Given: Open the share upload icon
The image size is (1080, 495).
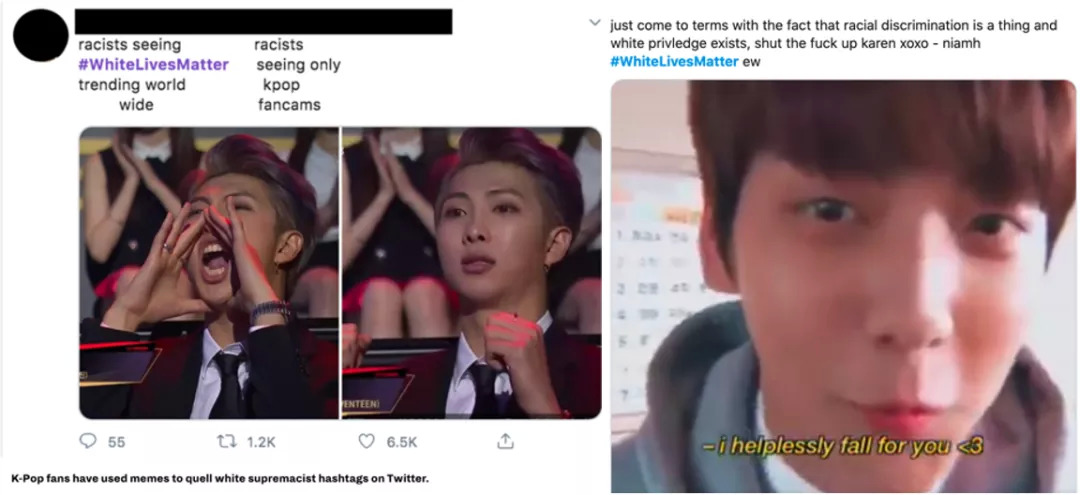Looking at the screenshot, I should click(506, 441).
